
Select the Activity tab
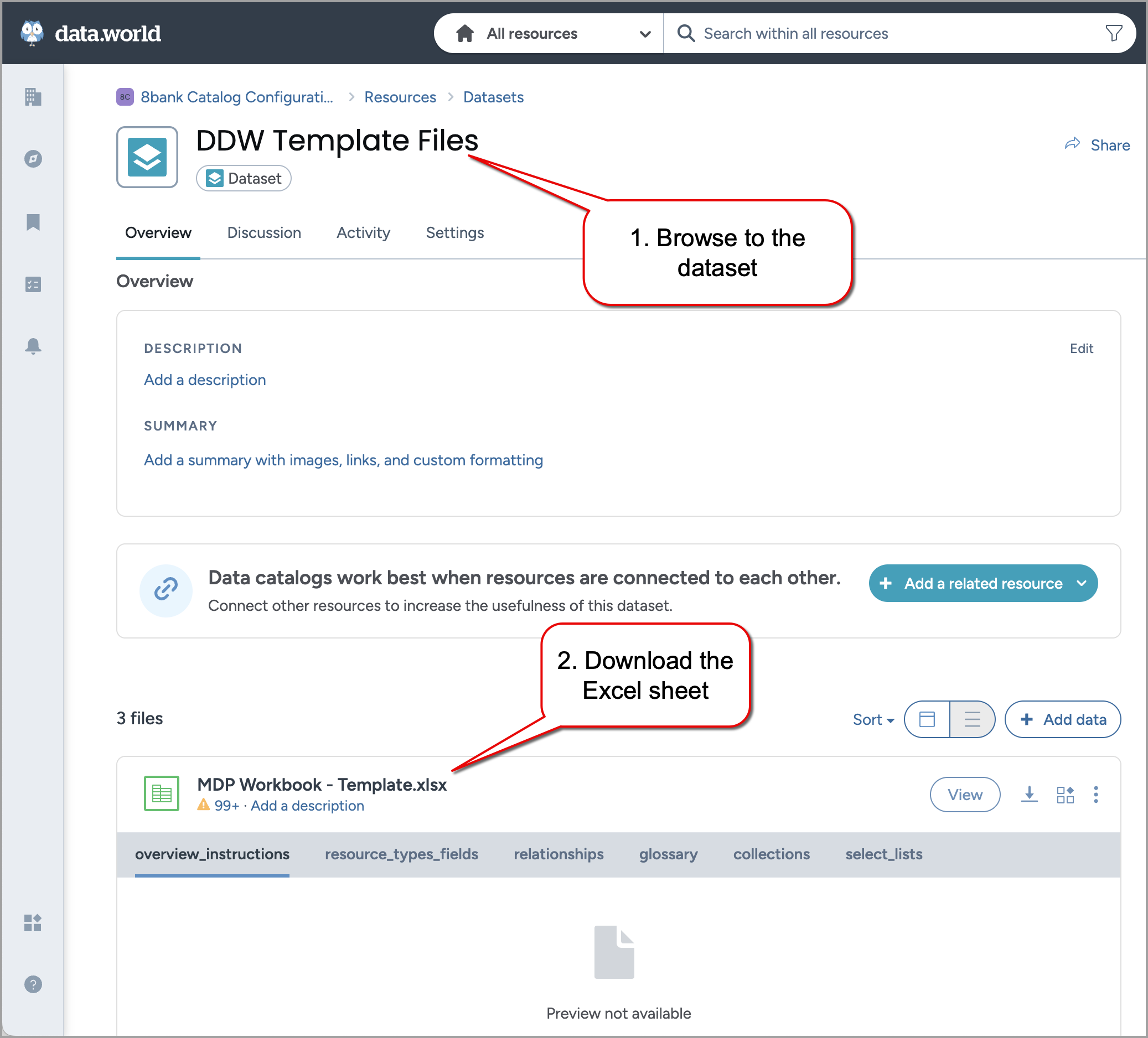(363, 233)
